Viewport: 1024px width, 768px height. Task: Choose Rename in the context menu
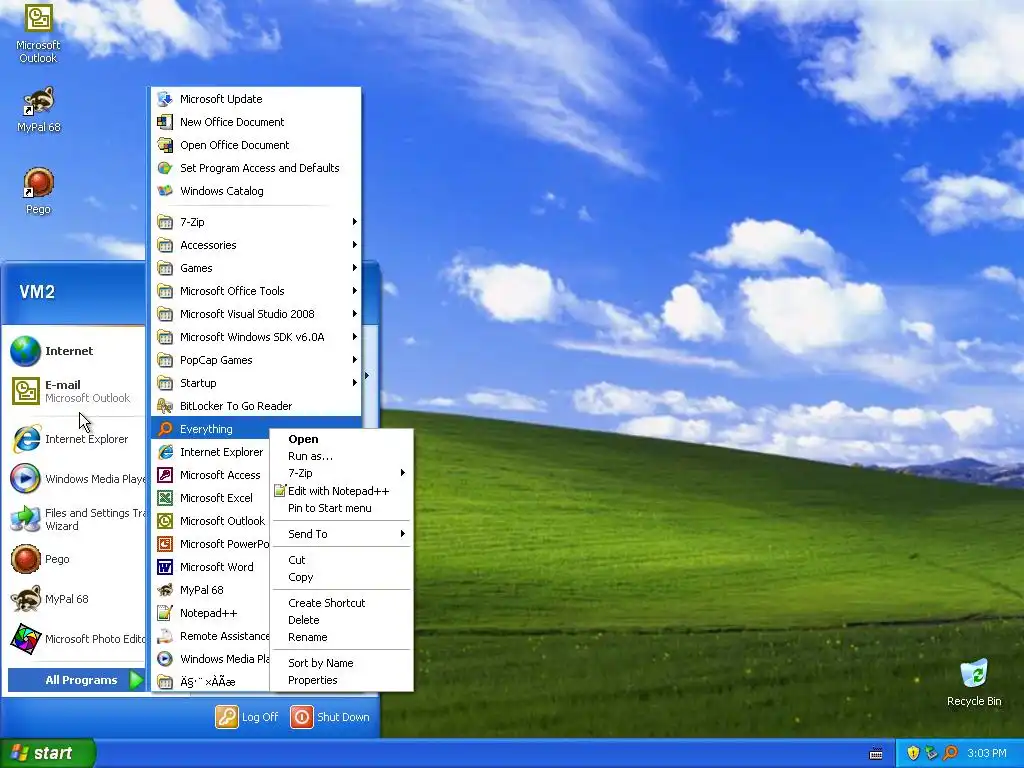tap(342, 637)
